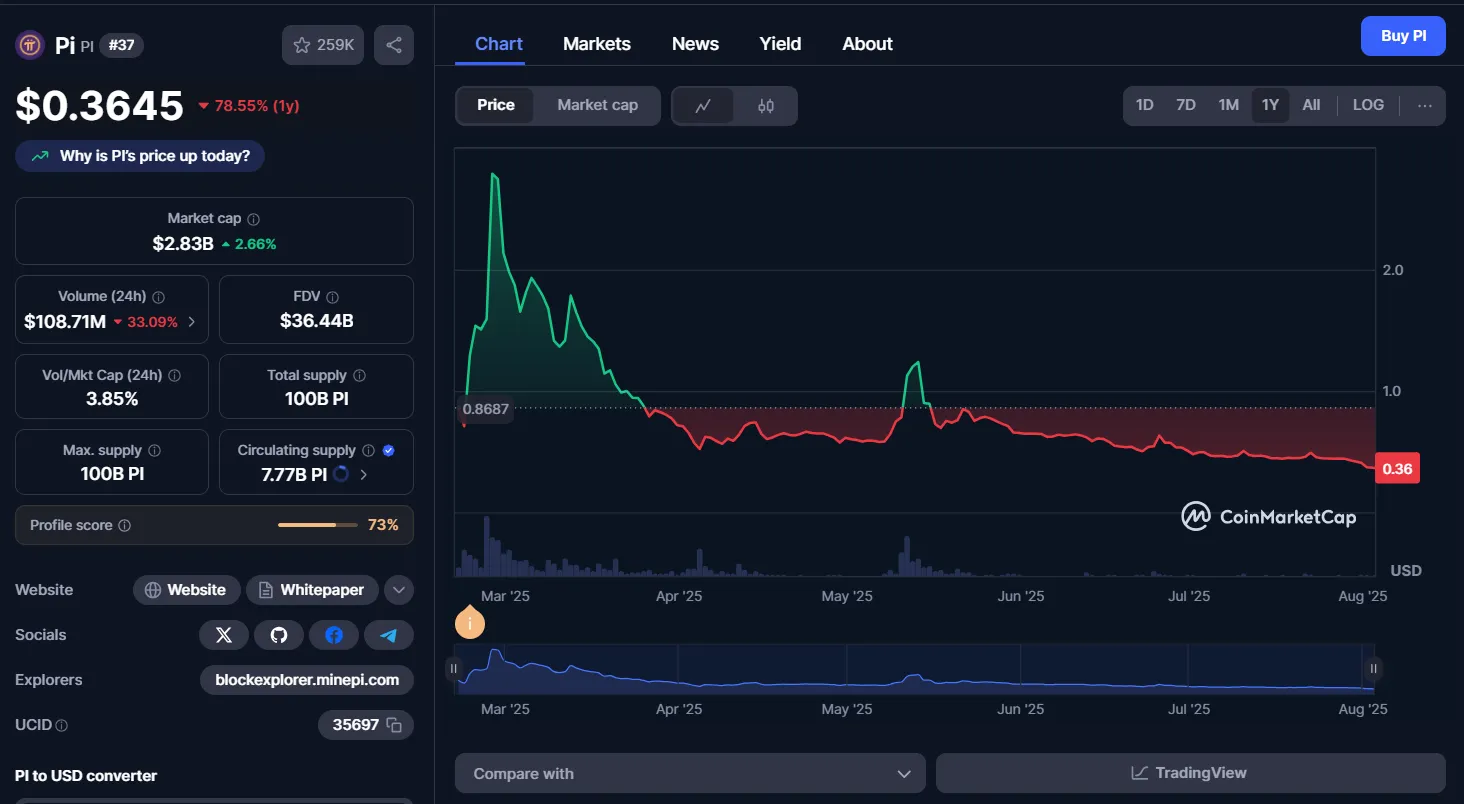
Task: Click the Buy PI button
Action: click(1403, 36)
